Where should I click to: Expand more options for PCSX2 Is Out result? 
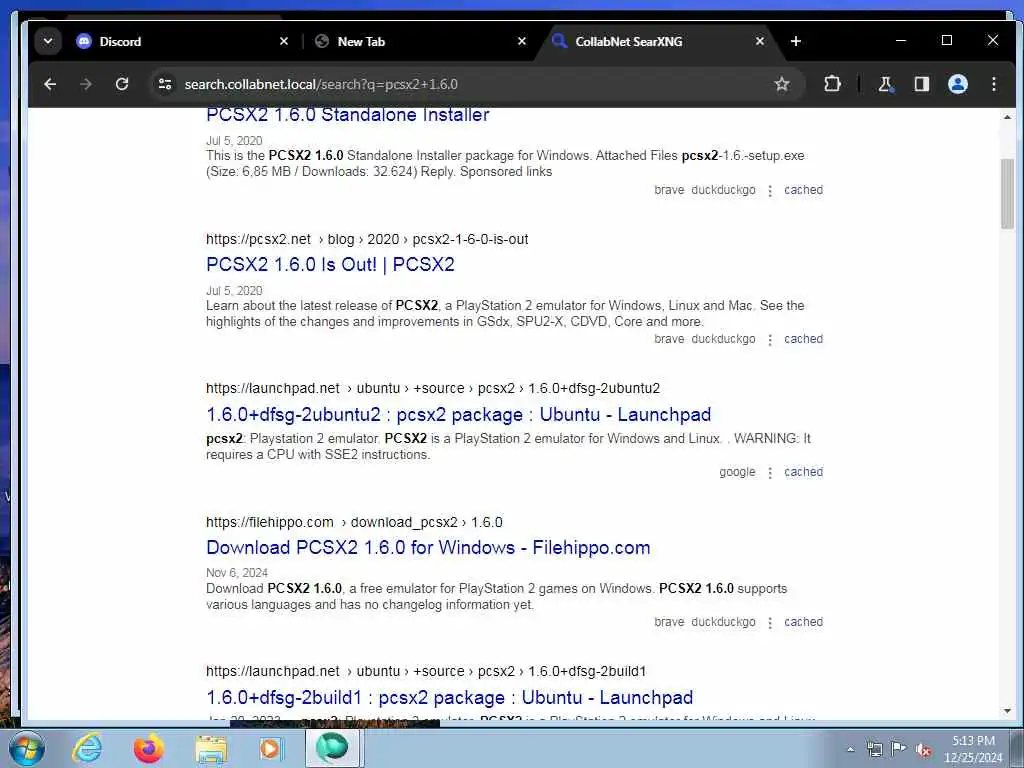coord(770,340)
